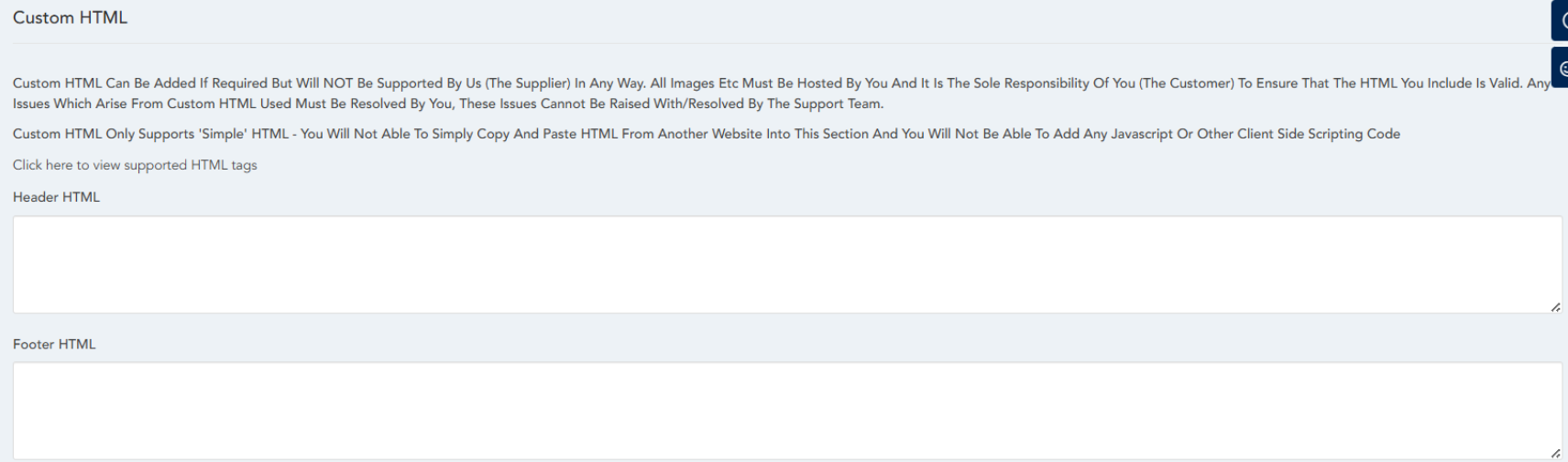The image size is (1568, 462).
Task: Click "All Images Etc Must Be Hosted" text
Action: tap(746, 83)
